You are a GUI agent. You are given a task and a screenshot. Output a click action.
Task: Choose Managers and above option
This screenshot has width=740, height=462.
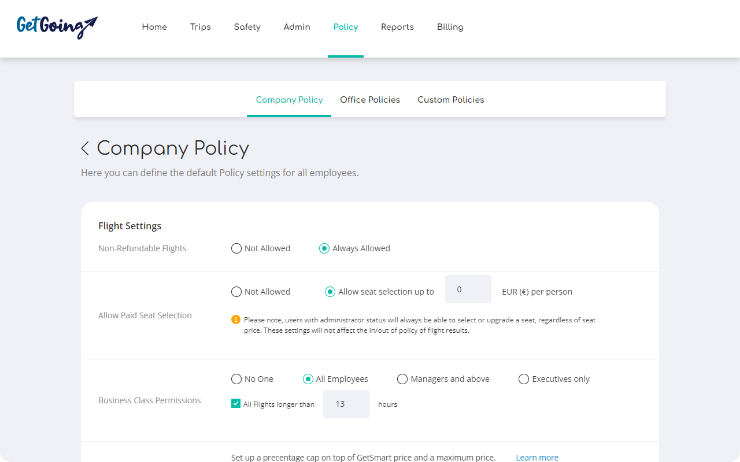[x=403, y=379]
